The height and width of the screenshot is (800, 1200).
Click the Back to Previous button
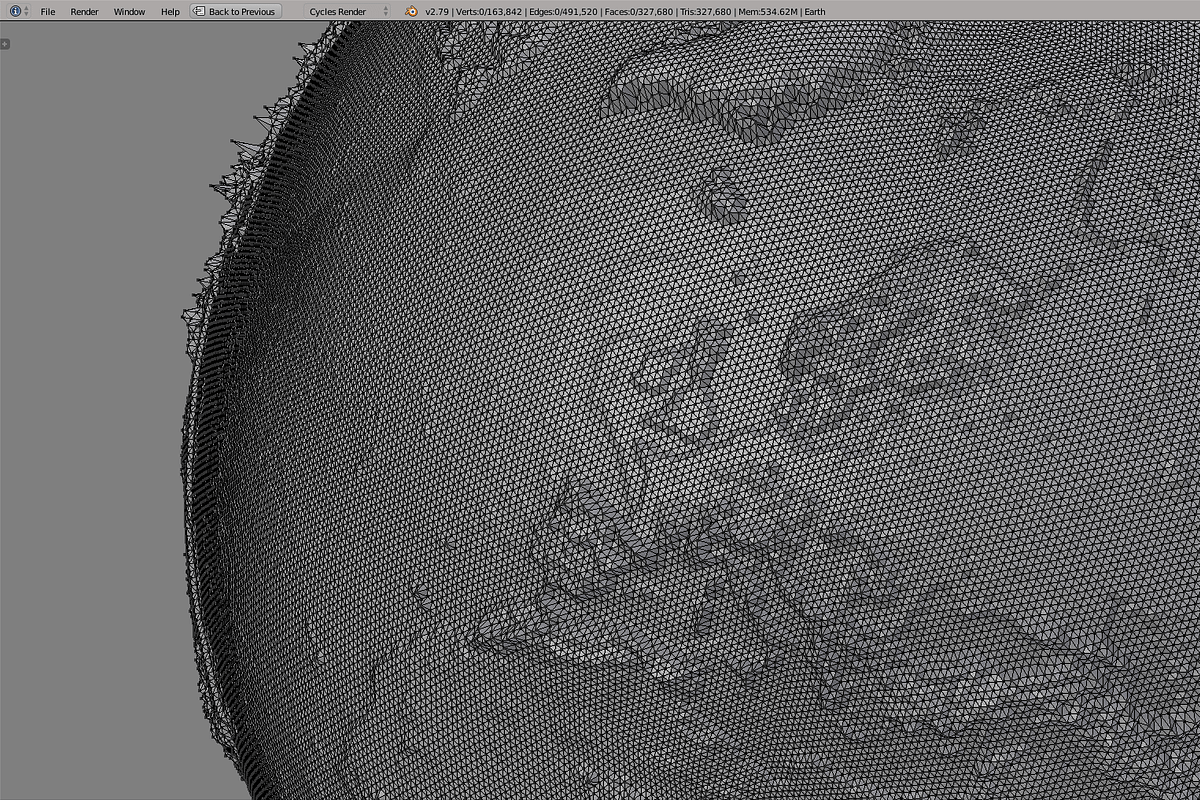coord(236,11)
